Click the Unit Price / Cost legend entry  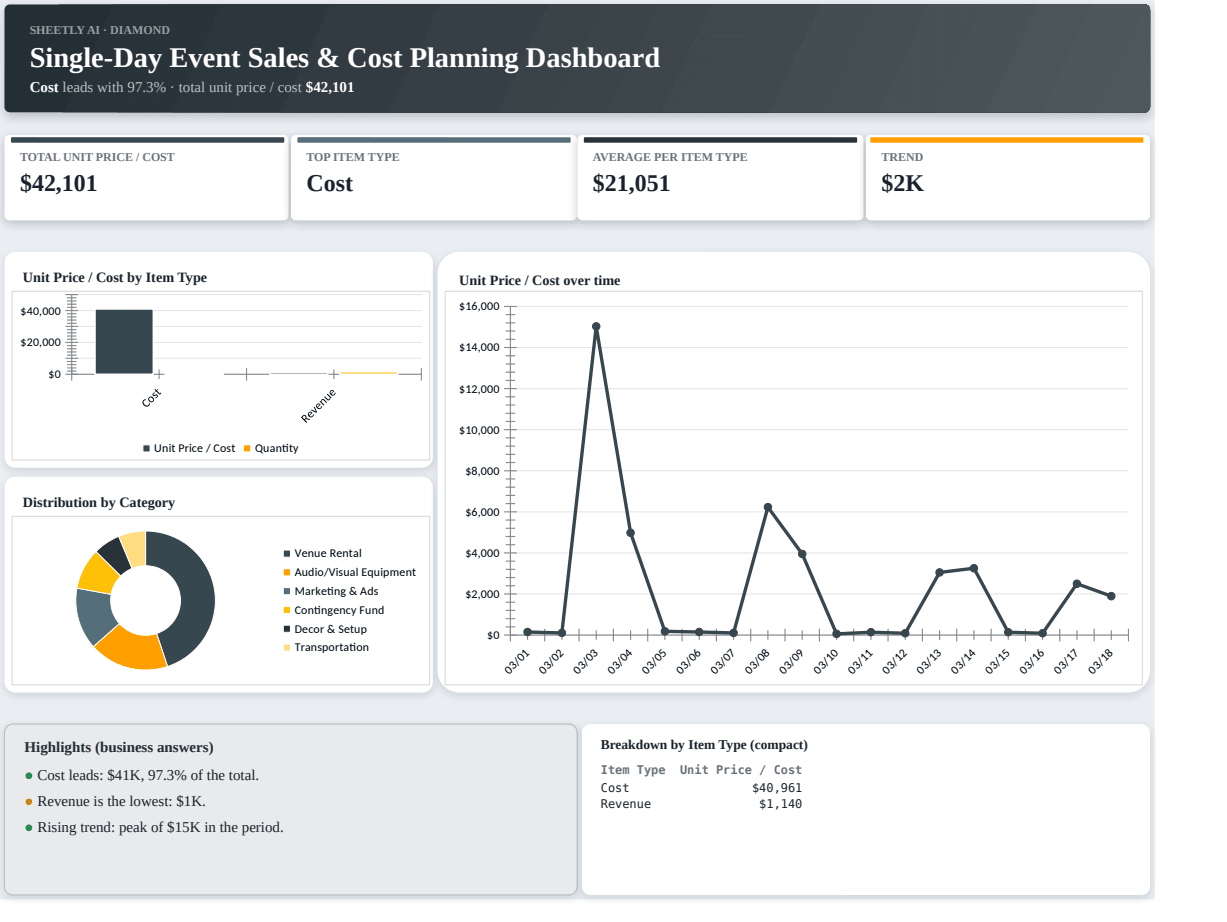click(x=189, y=448)
